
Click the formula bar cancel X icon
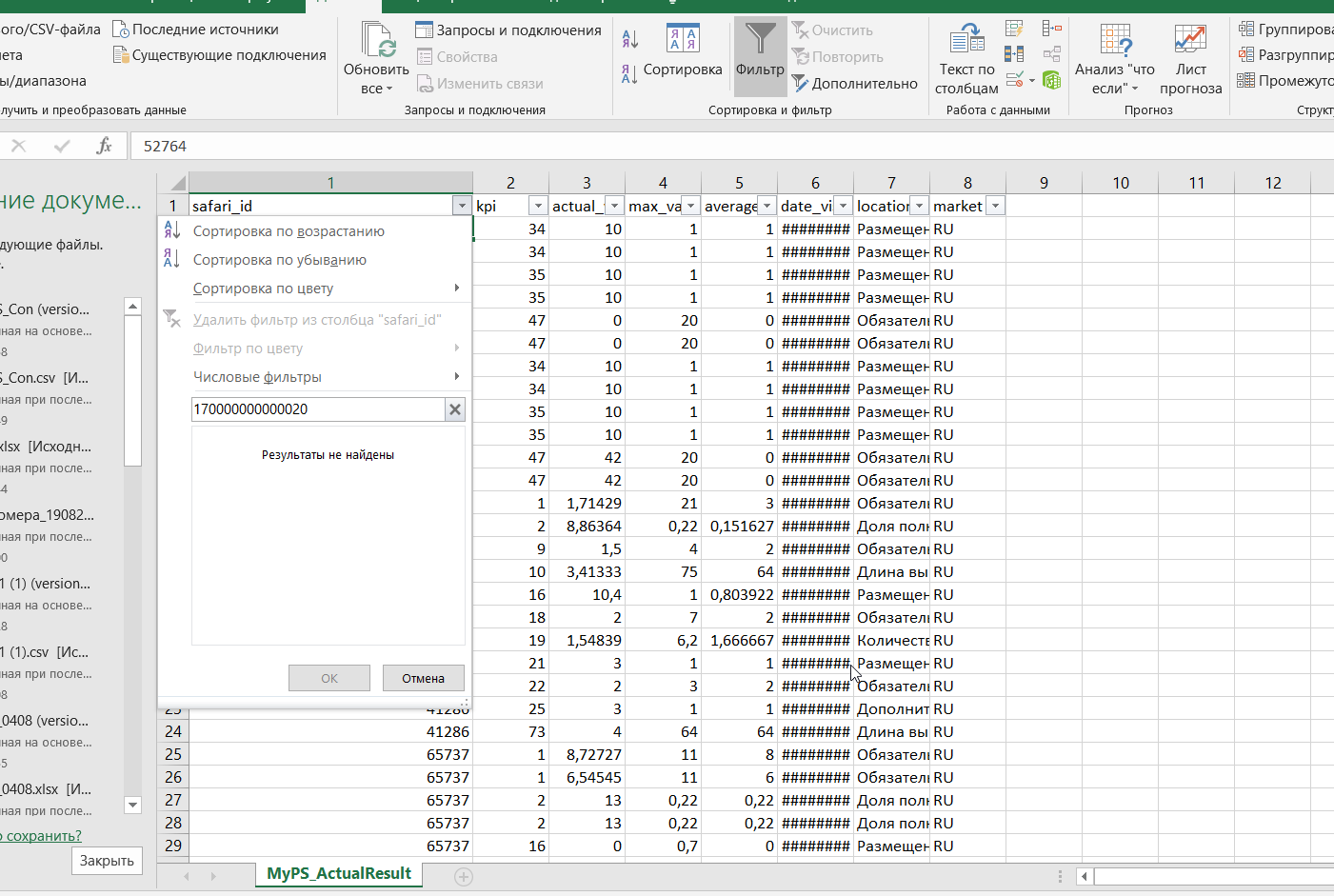pos(19,146)
